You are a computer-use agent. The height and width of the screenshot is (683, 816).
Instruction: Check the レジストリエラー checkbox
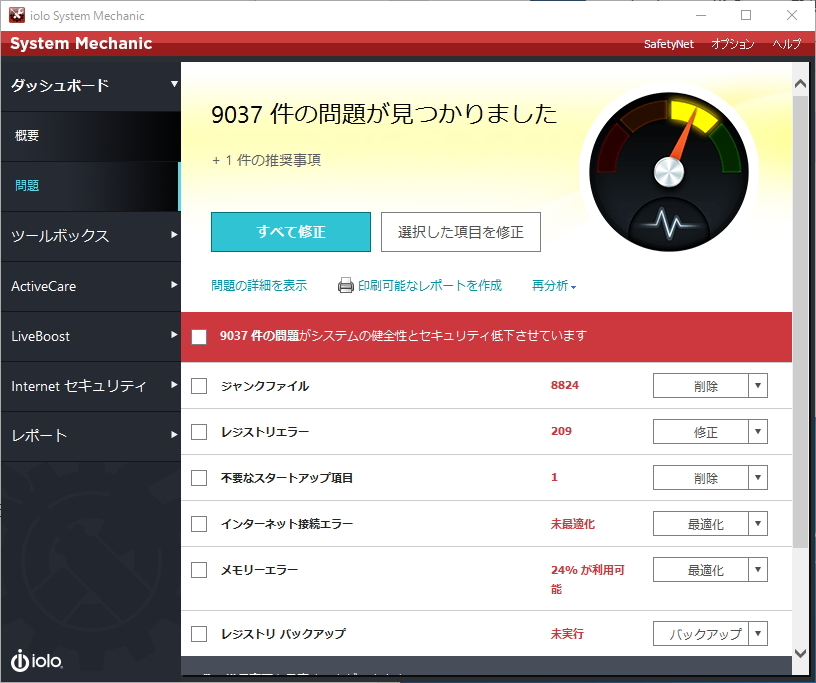click(x=199, y=432)
